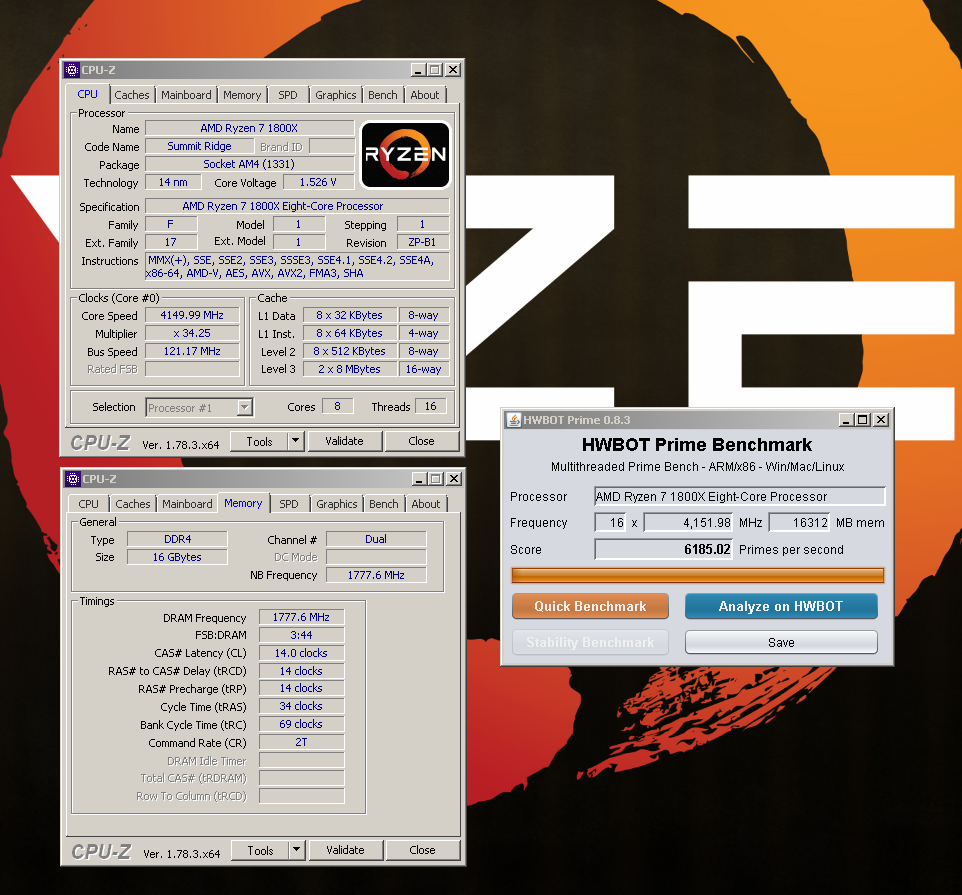
Task: Click Analyze on HWBOT button
Action: [x=781, y=606]
